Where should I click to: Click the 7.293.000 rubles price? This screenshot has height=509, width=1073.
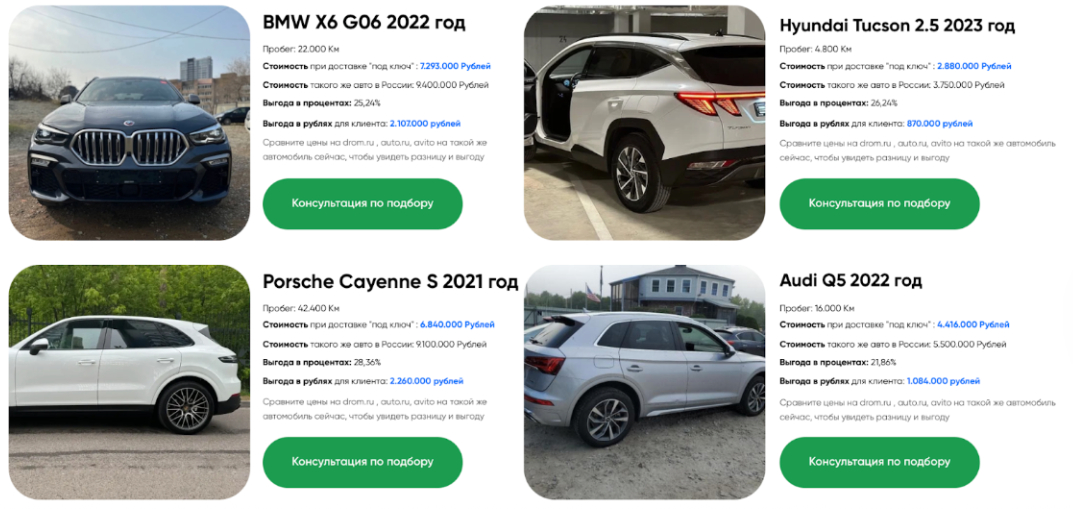(455, 66)
